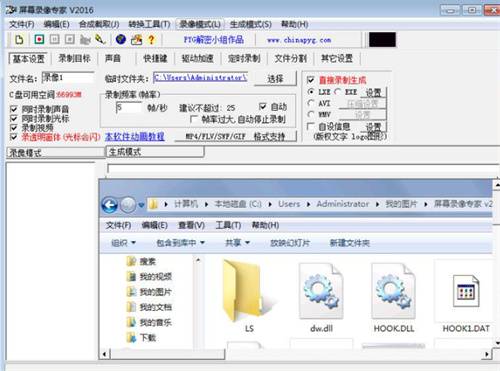Enable 帧率过大,自动停止录制 checkbox
The height and width of the screenshot is (371, 500).
pyautogui.click(x=194, y=119)
